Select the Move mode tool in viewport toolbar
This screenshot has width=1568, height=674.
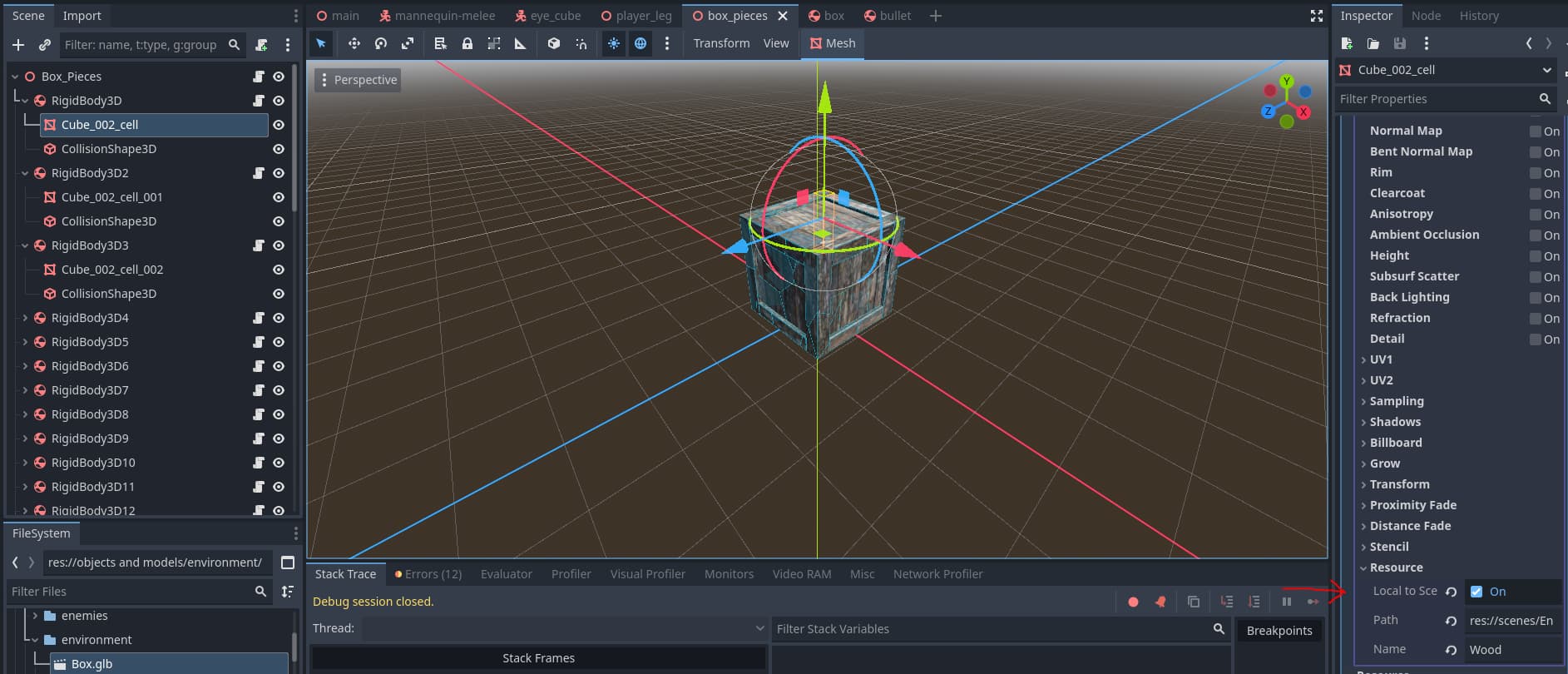(x=354, y=43)
